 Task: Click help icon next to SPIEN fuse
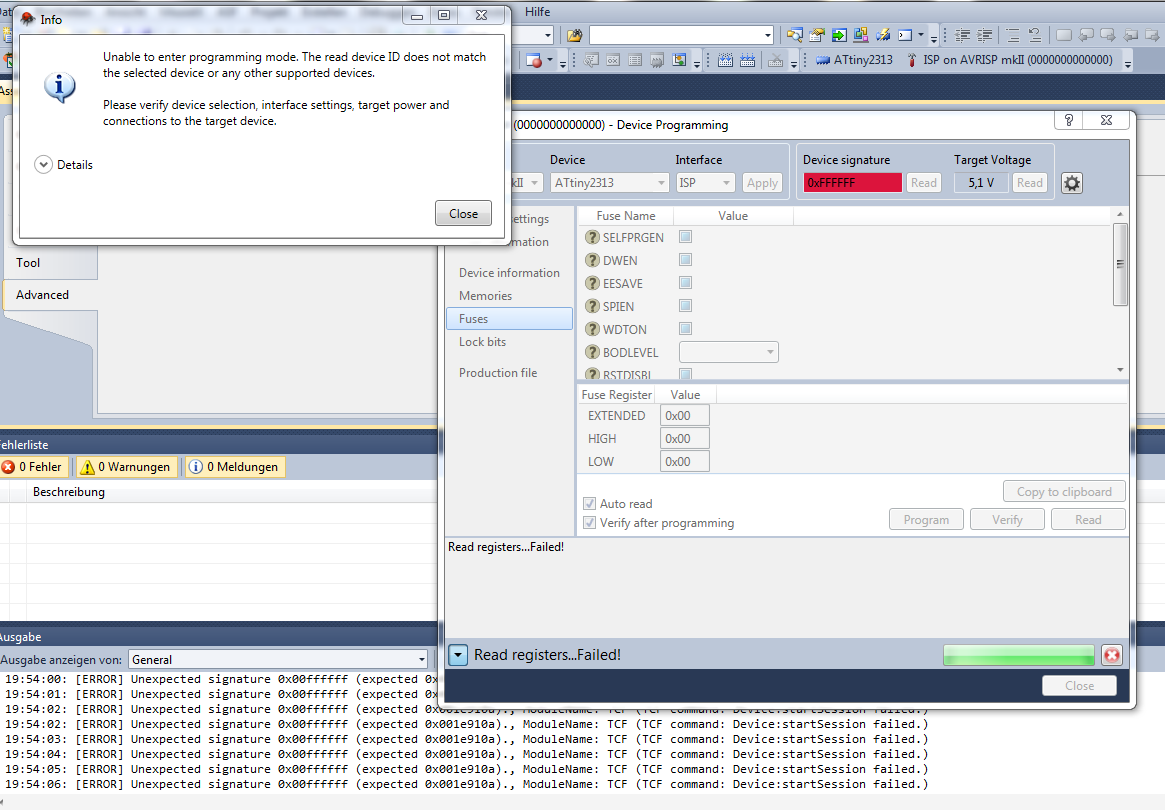[x=592, y=306]
